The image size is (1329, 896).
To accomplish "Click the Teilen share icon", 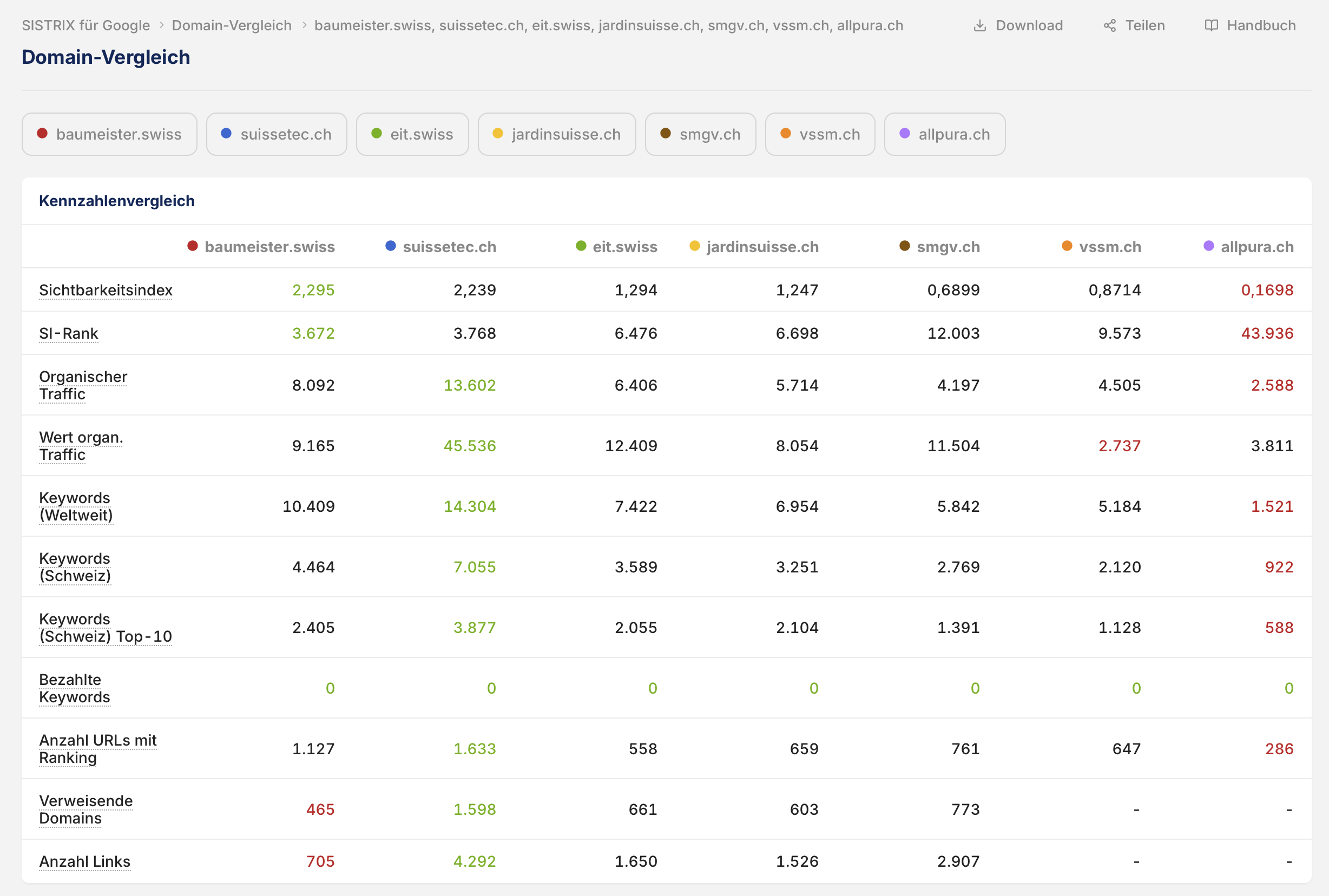I will [x=1110, y=26].
